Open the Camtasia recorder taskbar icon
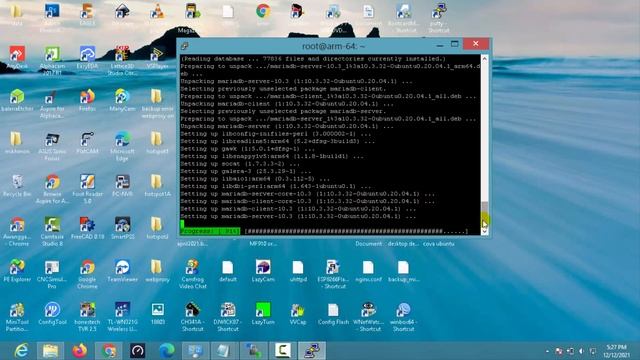640x360 pixels. [283, 351]
